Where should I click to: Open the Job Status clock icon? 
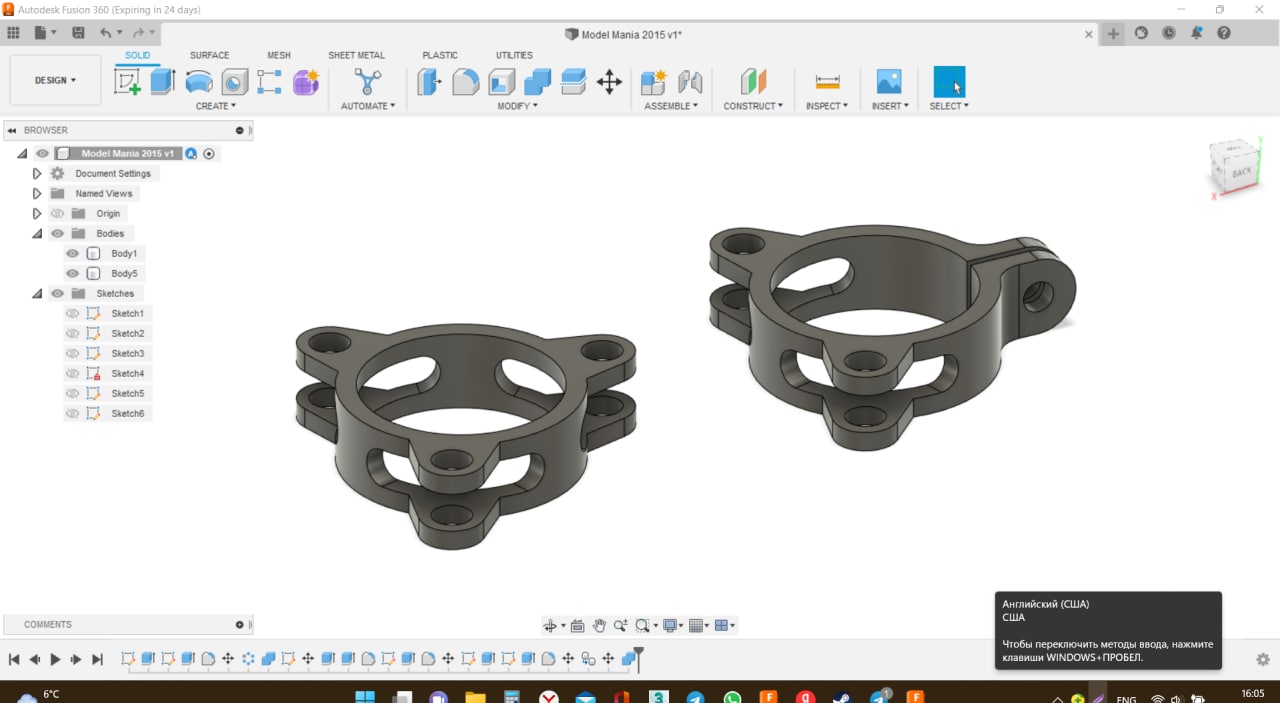(1169, 33)
